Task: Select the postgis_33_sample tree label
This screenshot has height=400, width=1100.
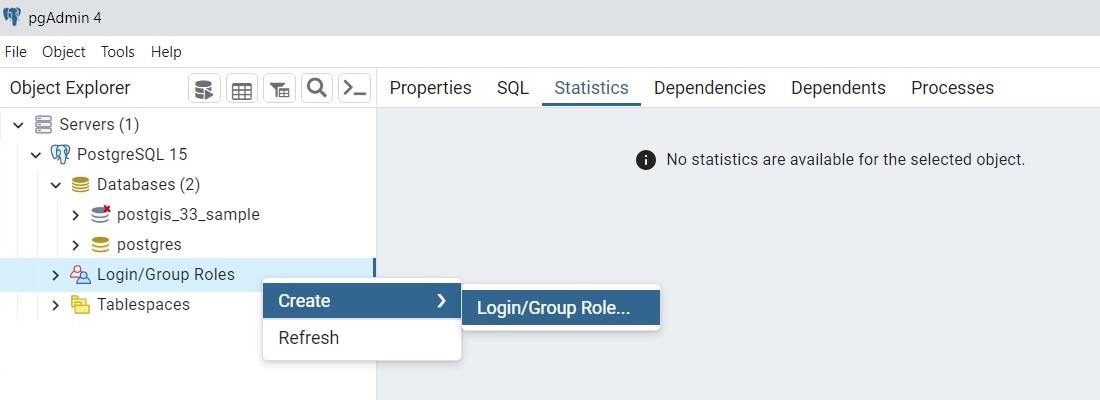Action: pos(189,215)
